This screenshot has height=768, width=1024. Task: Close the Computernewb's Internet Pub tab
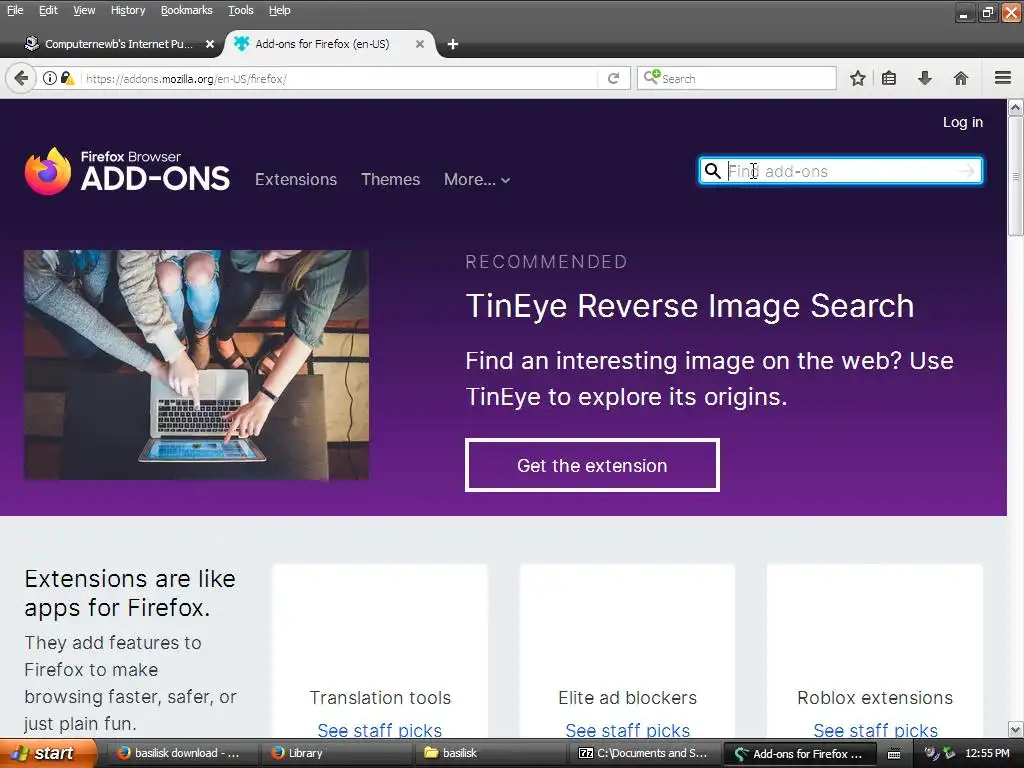pos(210,44)
